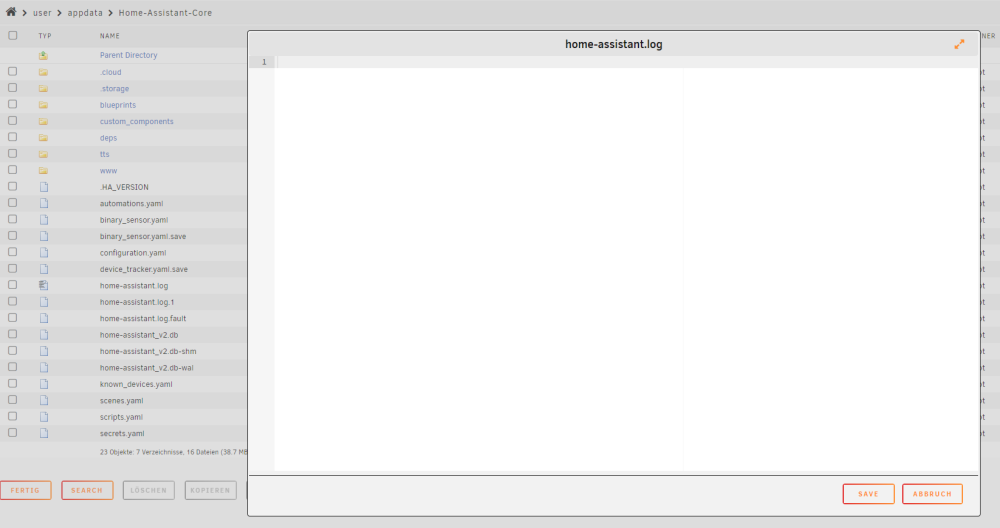Image resolution: width=1000 pixels, height=528 pixels.
Task: Toggle the select-all checkbox in header
Action: [13, 36]
